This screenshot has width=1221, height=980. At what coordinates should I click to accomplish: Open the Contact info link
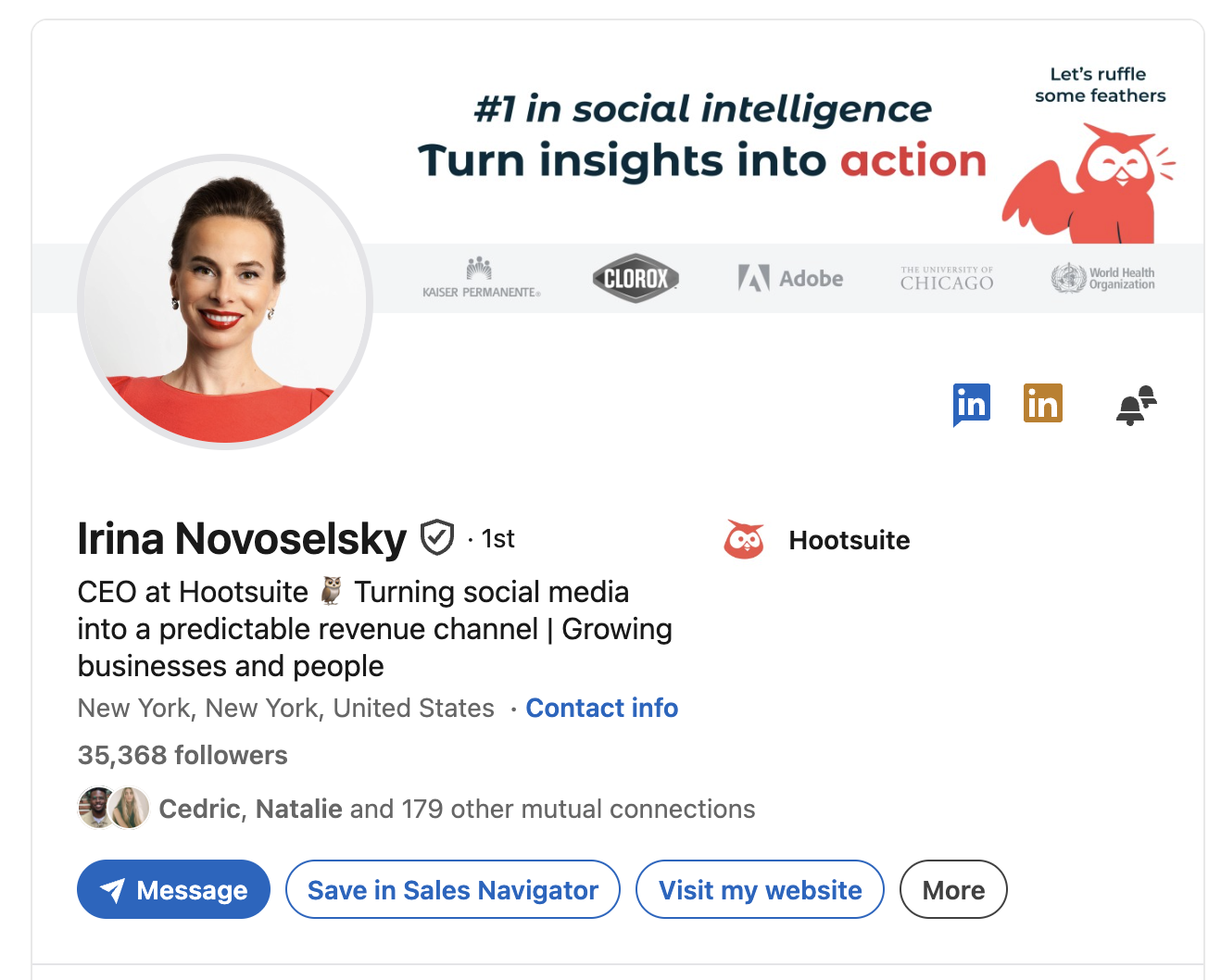[601, 708]
